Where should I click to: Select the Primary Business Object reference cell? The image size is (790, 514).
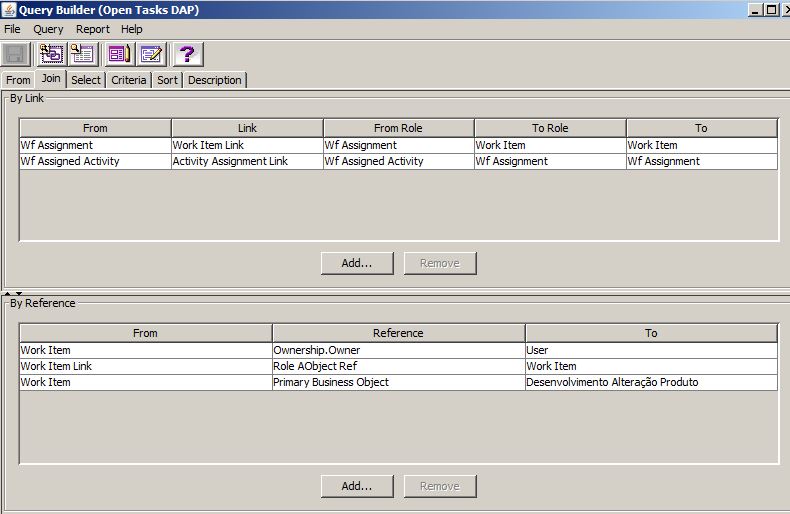399,382
